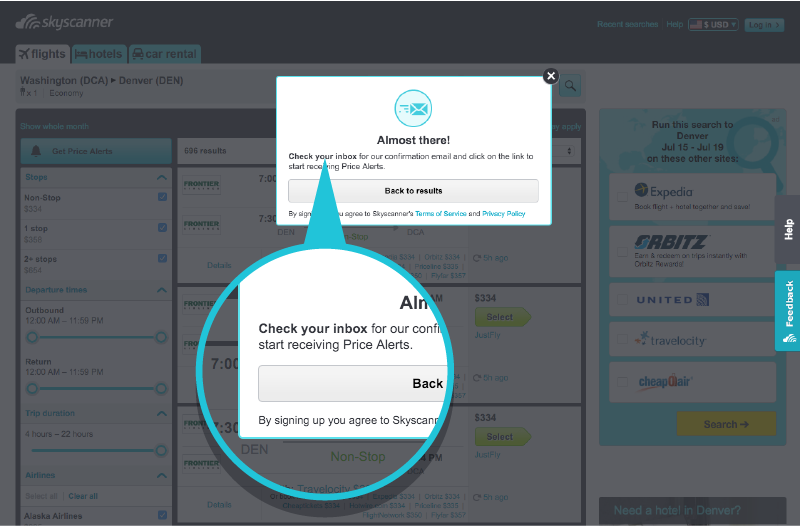Click the Return slider right handle

point(161,389)
